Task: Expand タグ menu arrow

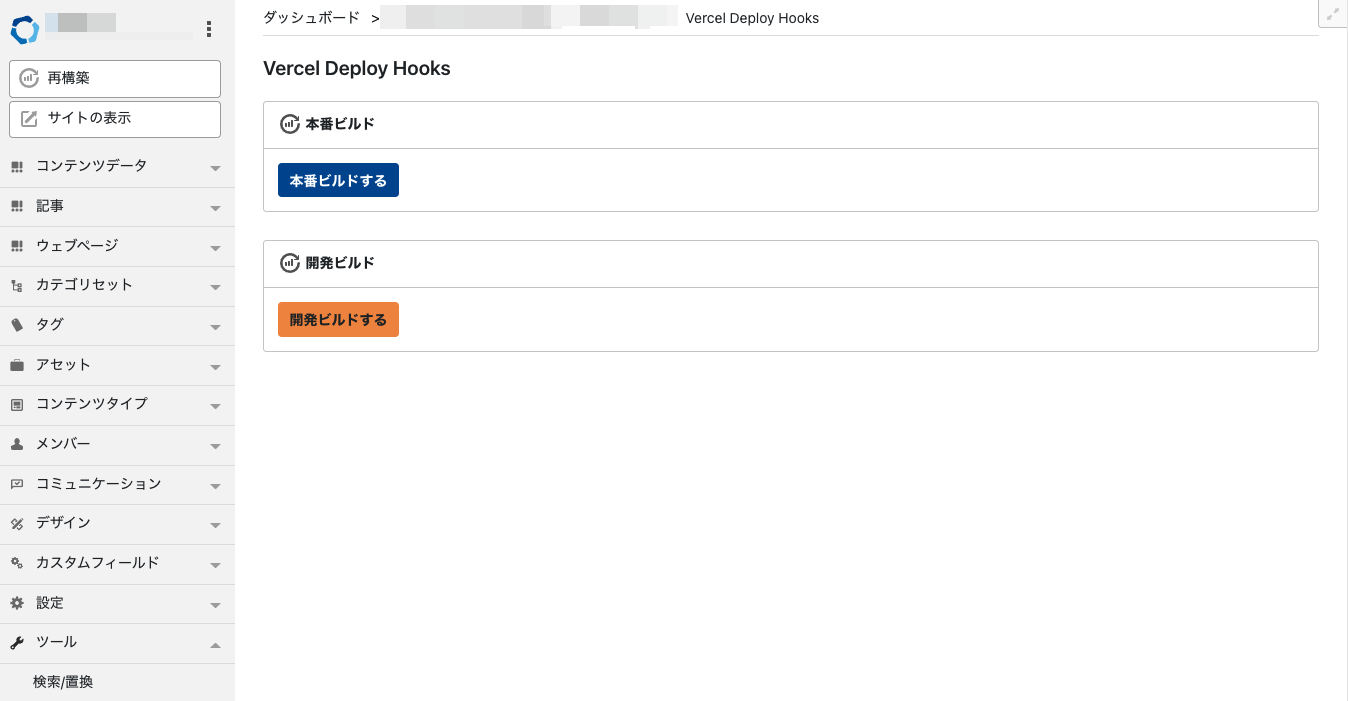Action: tap(216, 327)
